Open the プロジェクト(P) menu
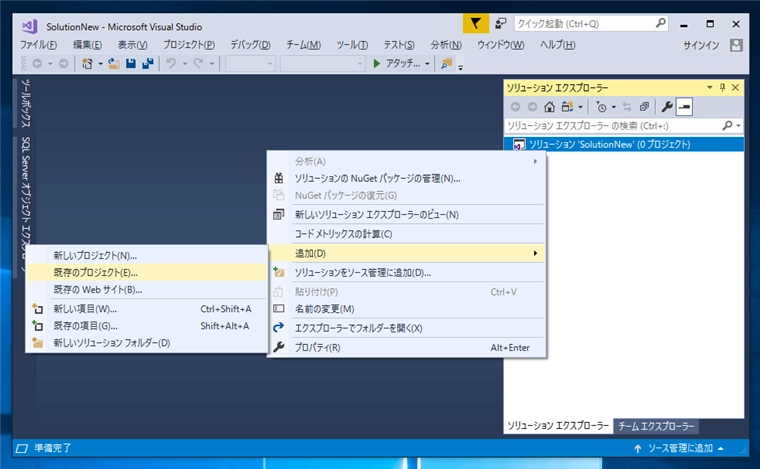This screenshot has width=760, height=469. pos(189,45)
